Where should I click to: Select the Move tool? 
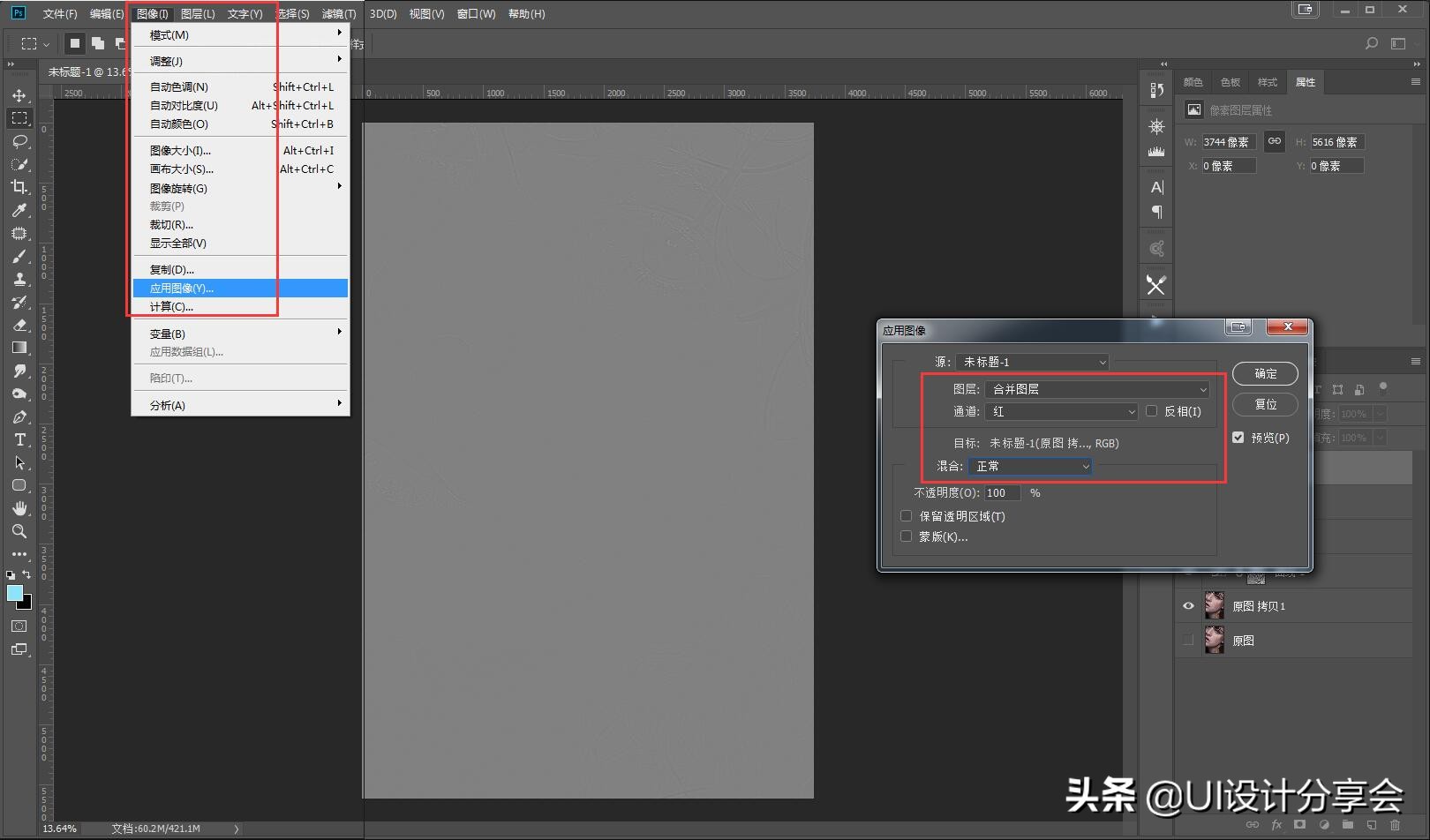pos(19,95)
